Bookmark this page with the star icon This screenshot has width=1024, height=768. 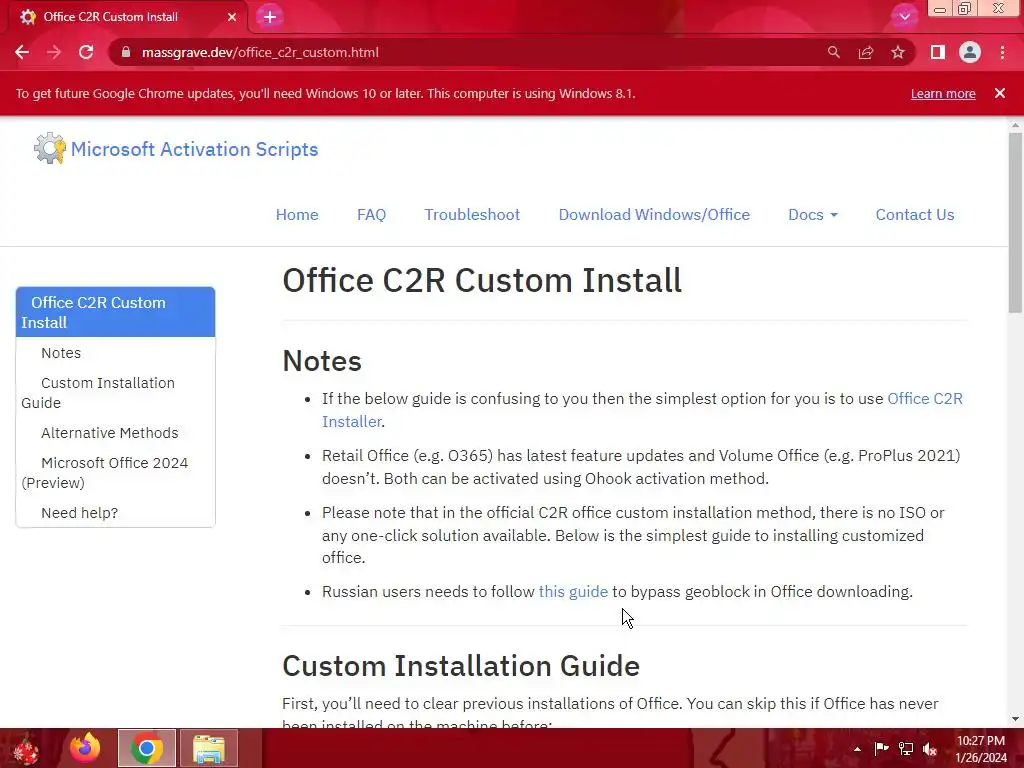pos(898,52)
